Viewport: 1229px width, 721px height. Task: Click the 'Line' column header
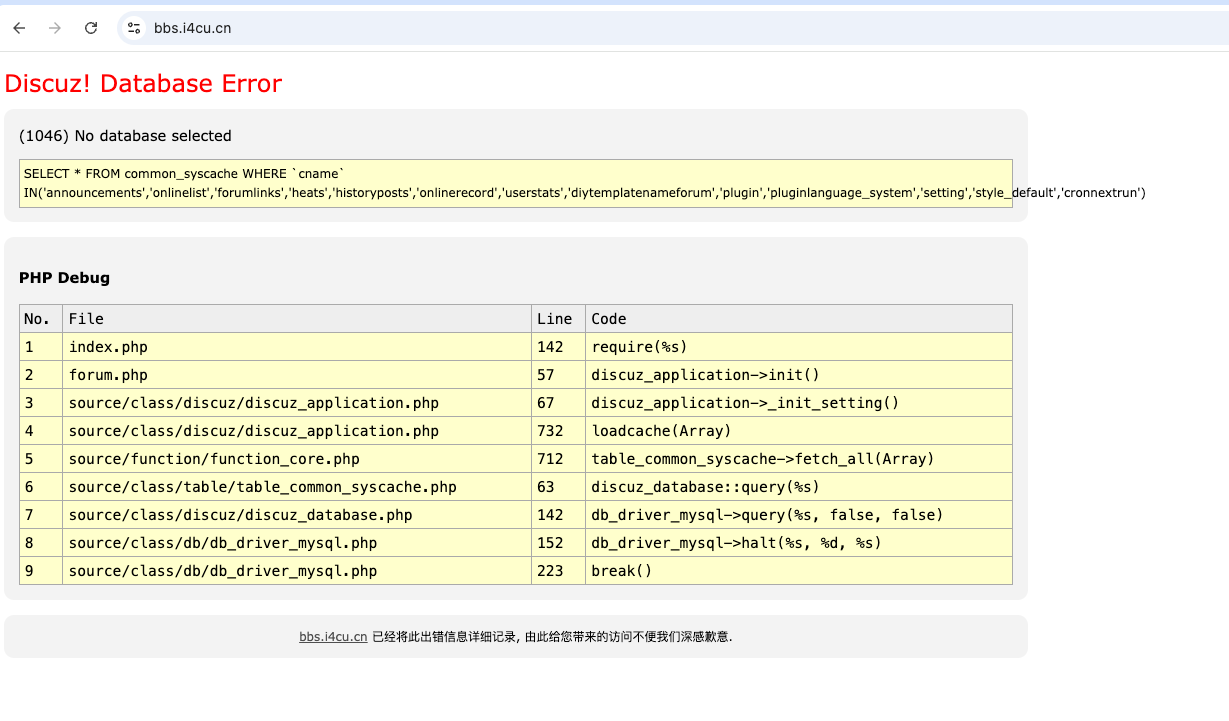click(558, 319)
